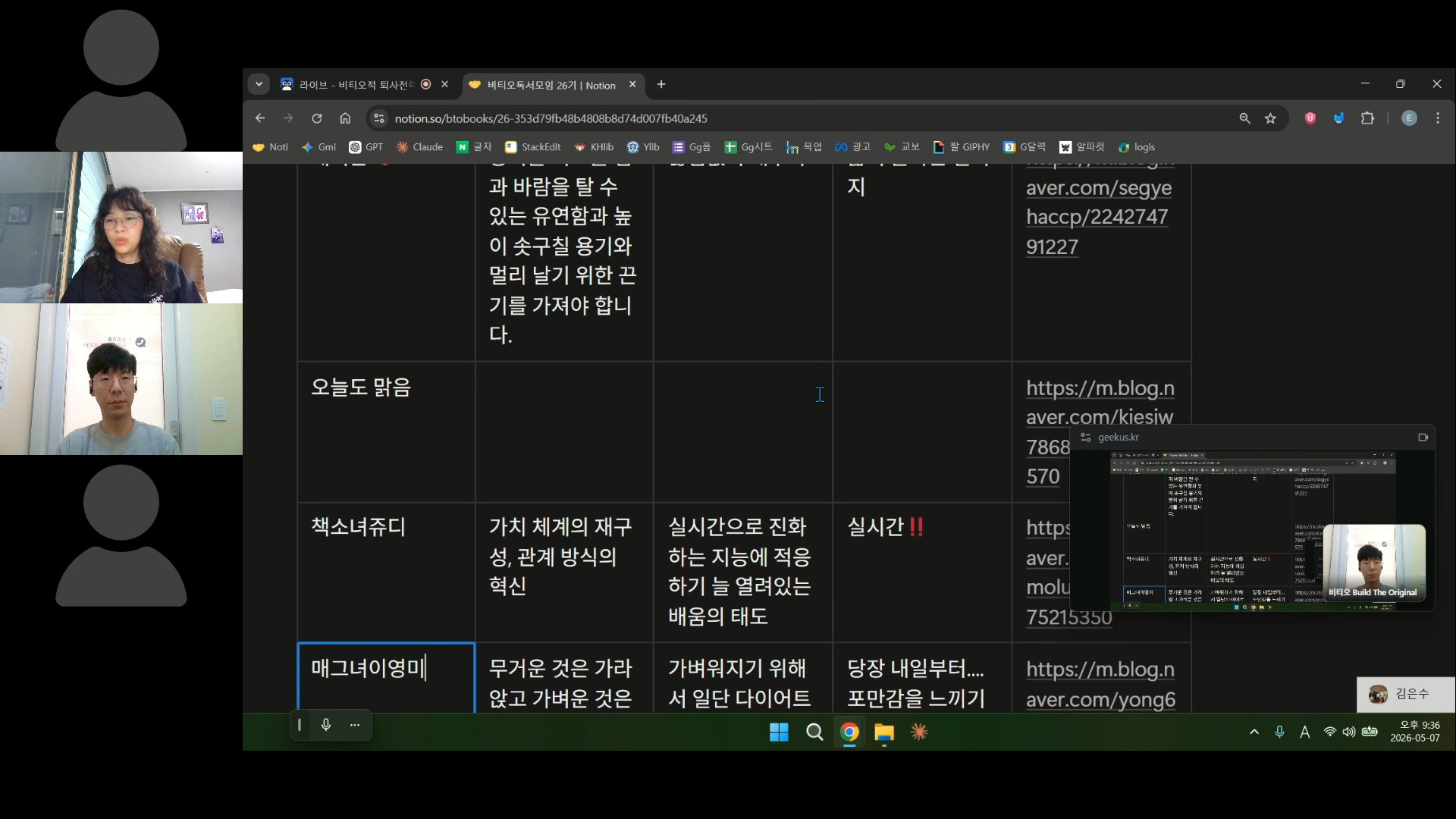
Task: Expand the tab search dropdown
Action: 259,84
